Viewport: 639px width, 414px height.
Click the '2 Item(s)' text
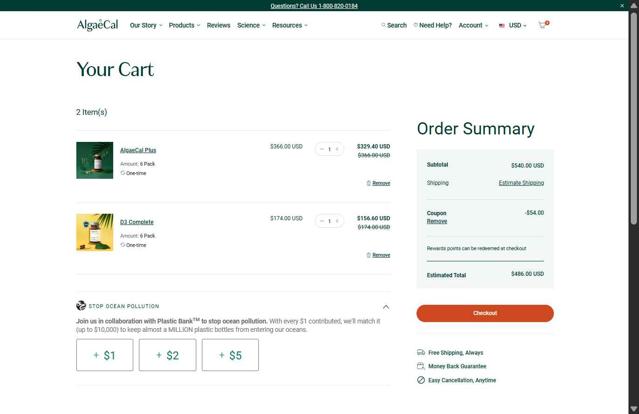[x=92, y=112]
